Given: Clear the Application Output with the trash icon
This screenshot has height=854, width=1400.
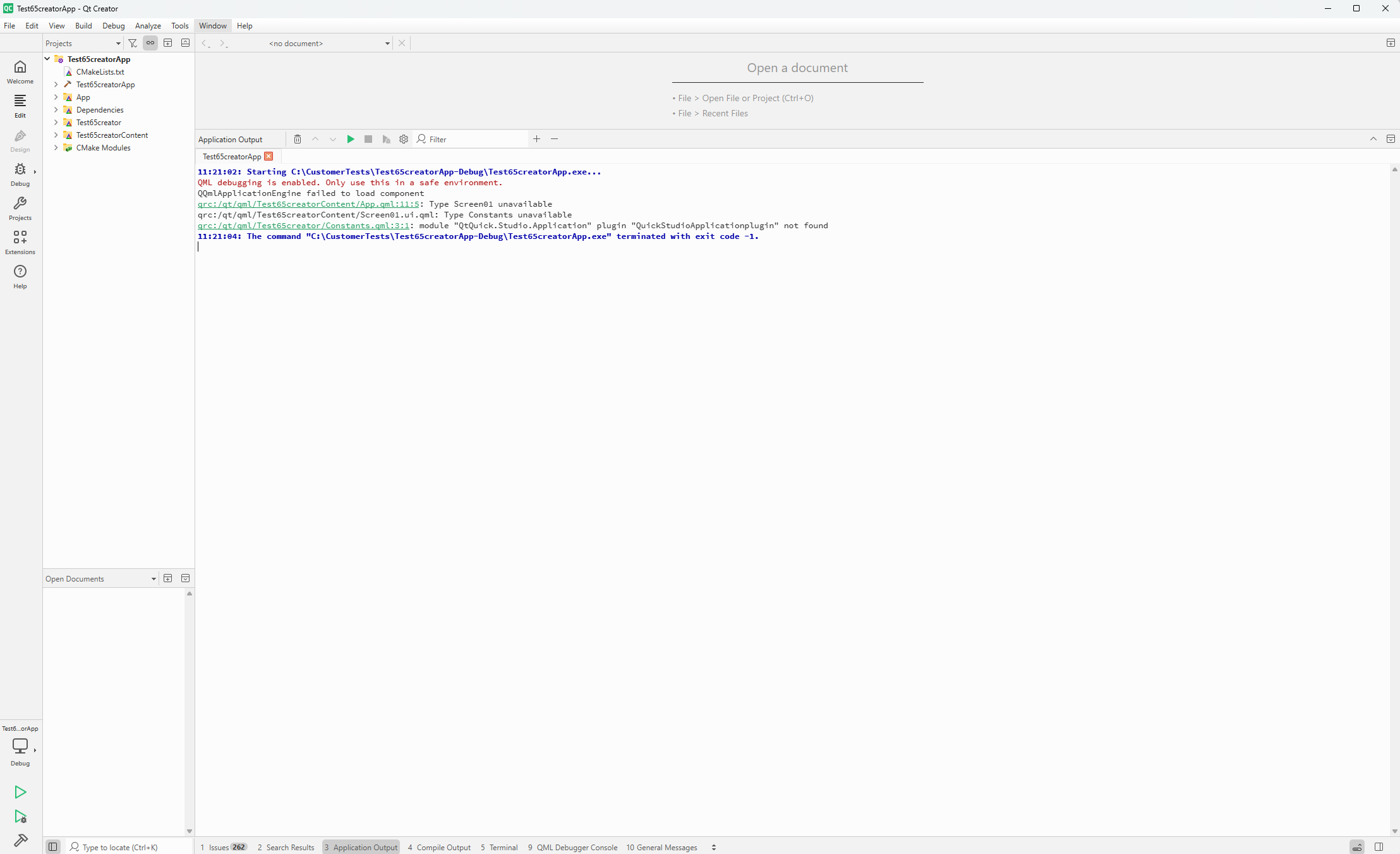Looking at the screenshot, I should click(x=298, y=139).
